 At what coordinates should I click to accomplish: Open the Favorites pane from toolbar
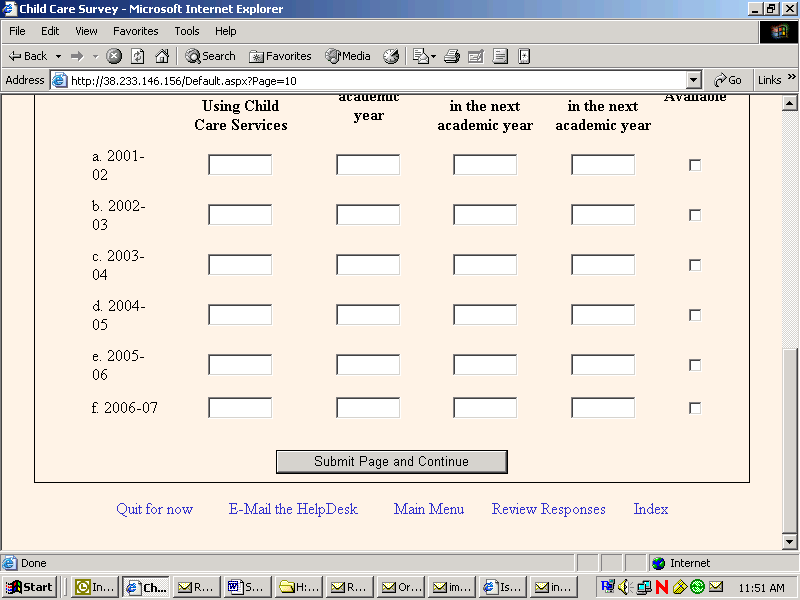(x=280, y=56)
